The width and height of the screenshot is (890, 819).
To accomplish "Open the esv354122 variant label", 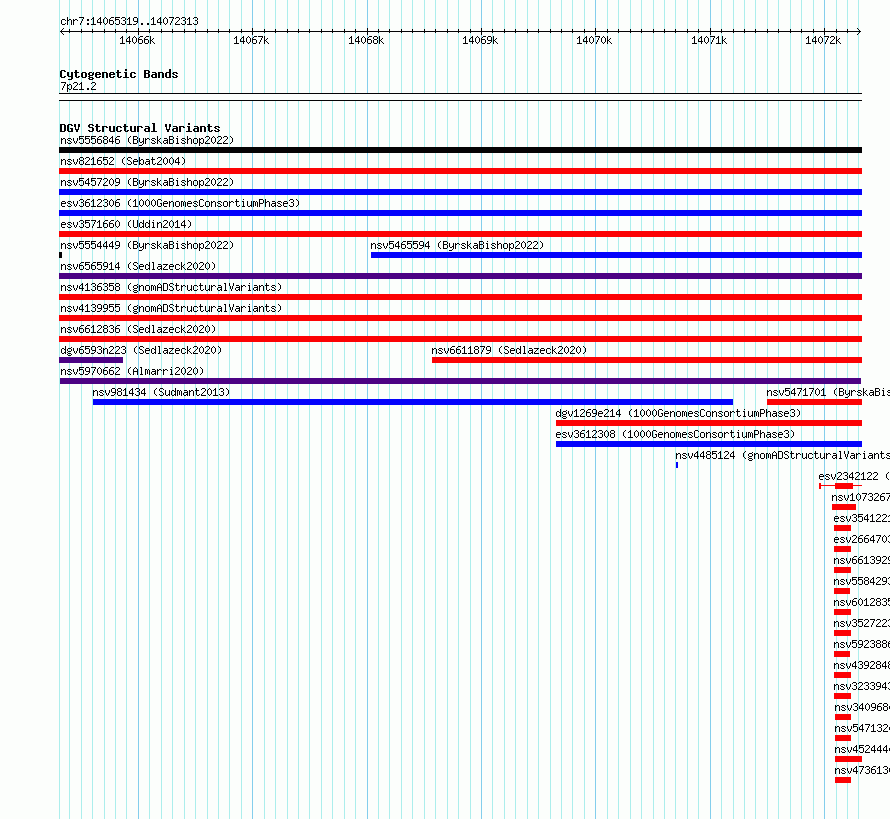I will point(862,518).
